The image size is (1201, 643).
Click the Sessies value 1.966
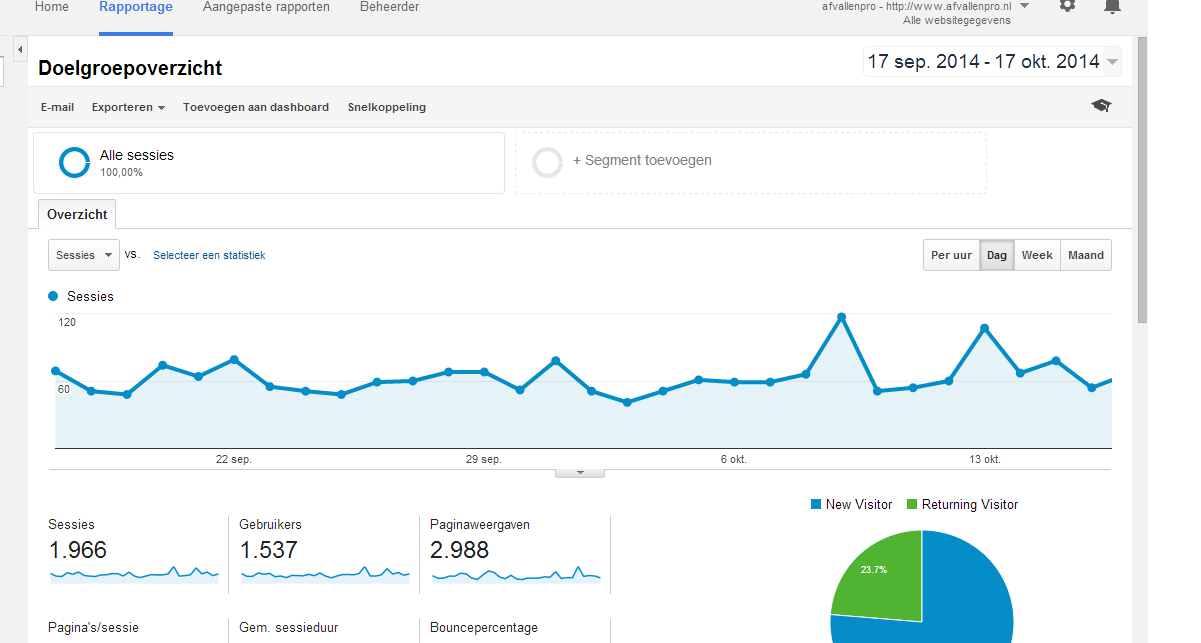(77, 550)
